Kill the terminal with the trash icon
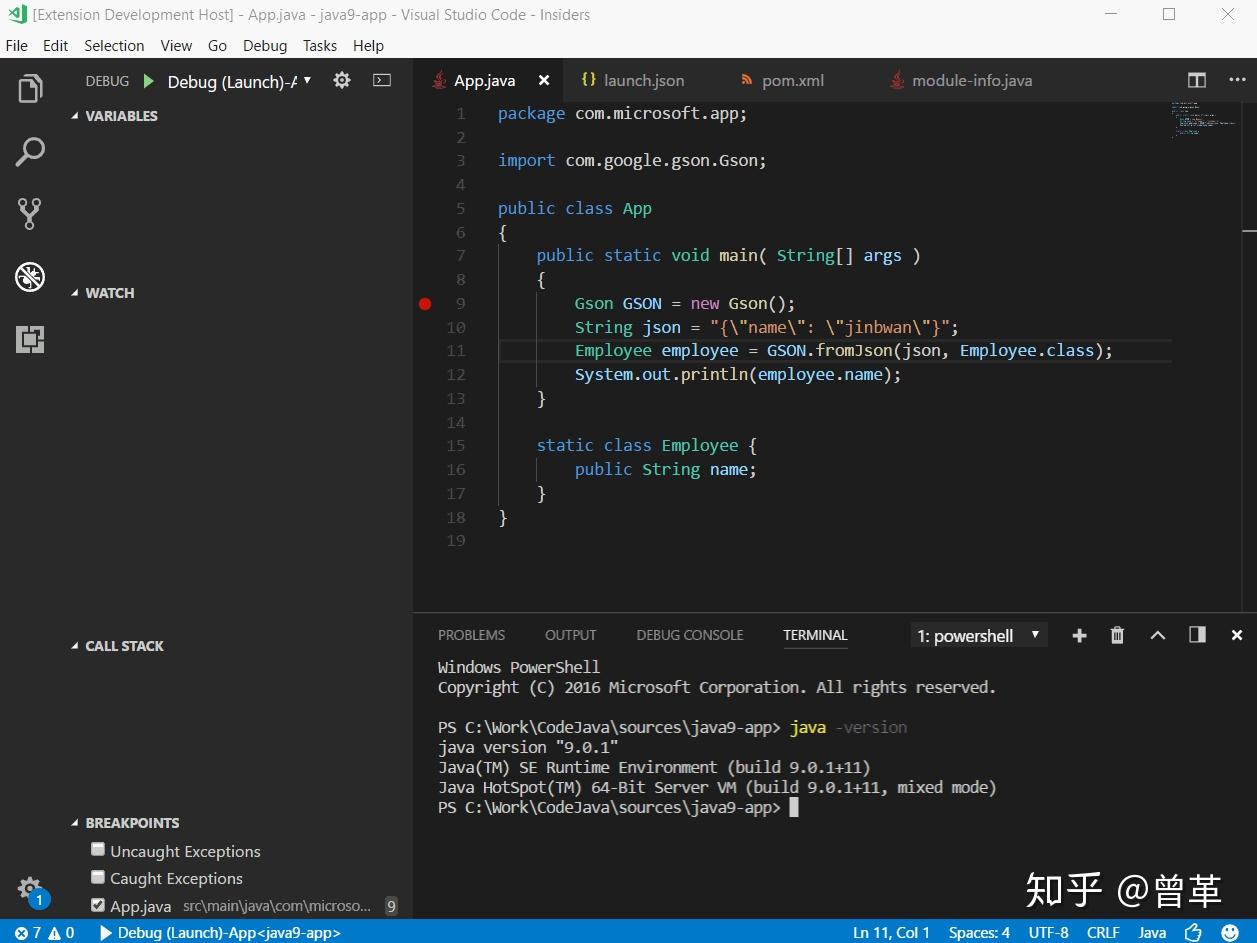 click(x=1117, y=635)
